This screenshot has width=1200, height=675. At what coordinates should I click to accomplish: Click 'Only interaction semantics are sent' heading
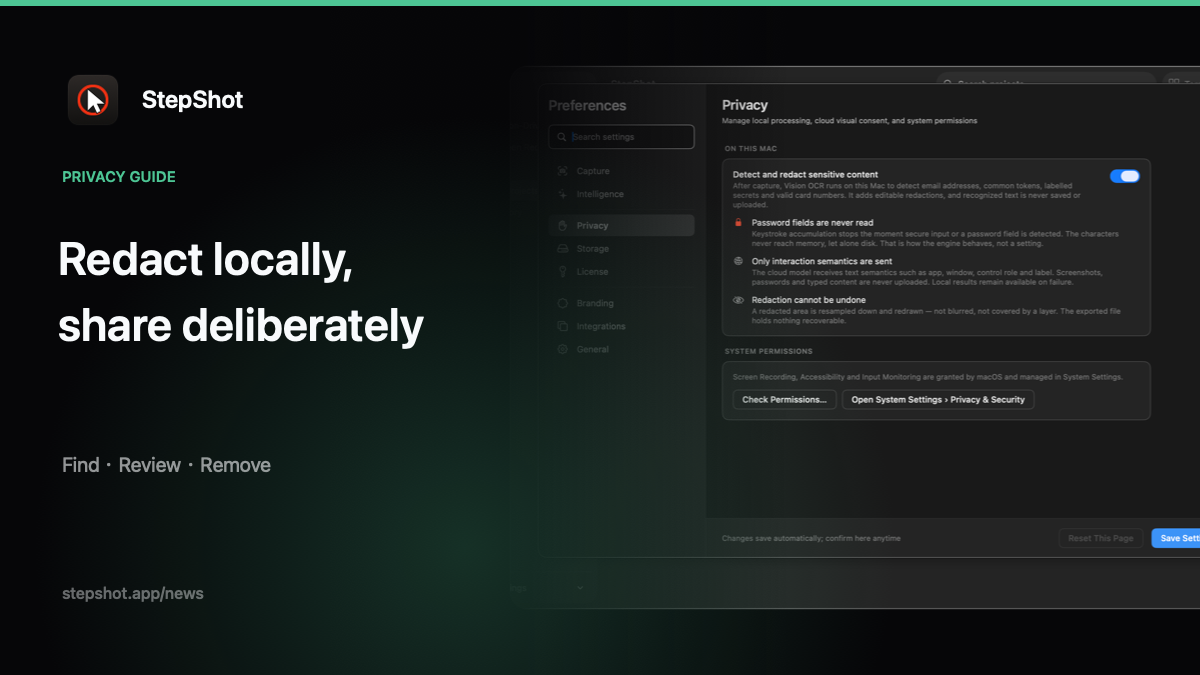coord(822,261)
